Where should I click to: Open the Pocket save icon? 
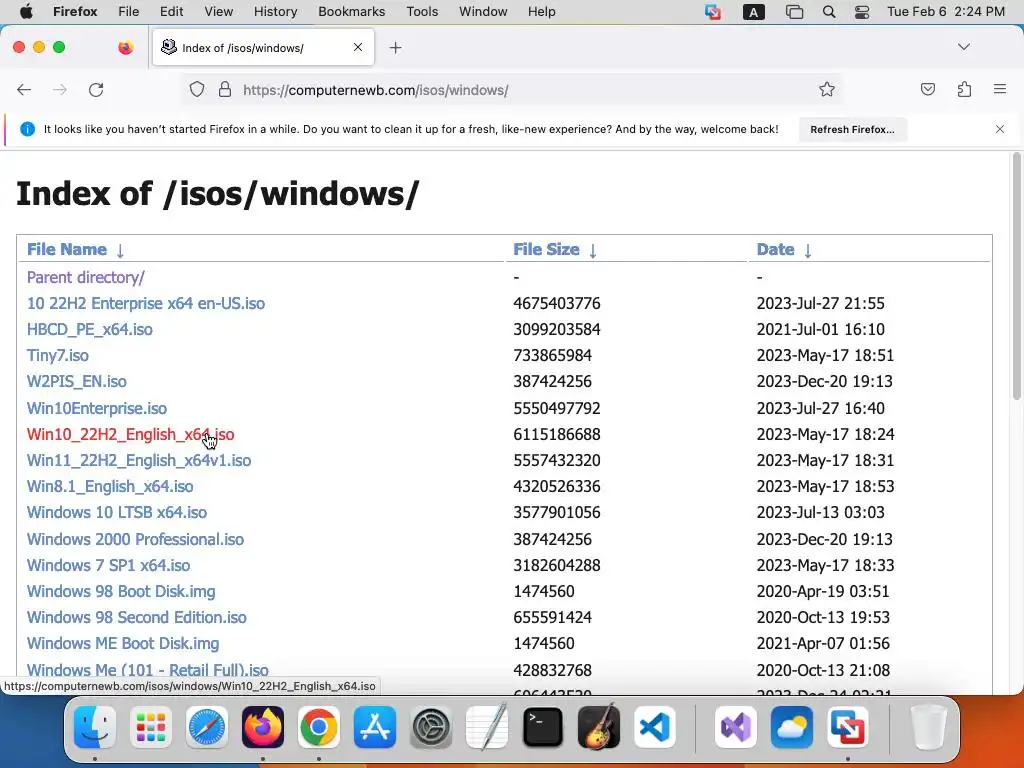[927, 89]
